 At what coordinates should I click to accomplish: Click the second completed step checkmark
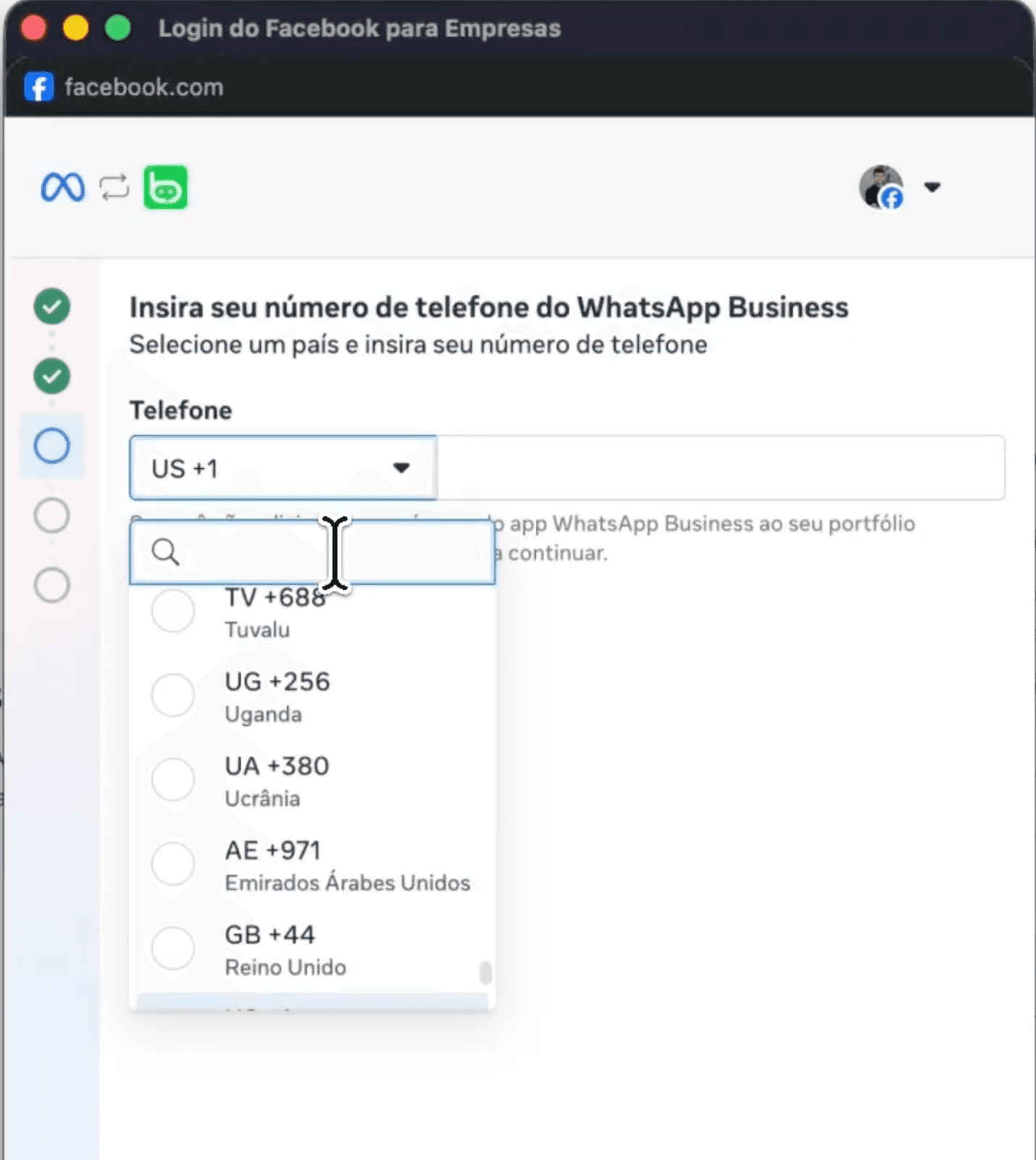(x=52, y=376)
